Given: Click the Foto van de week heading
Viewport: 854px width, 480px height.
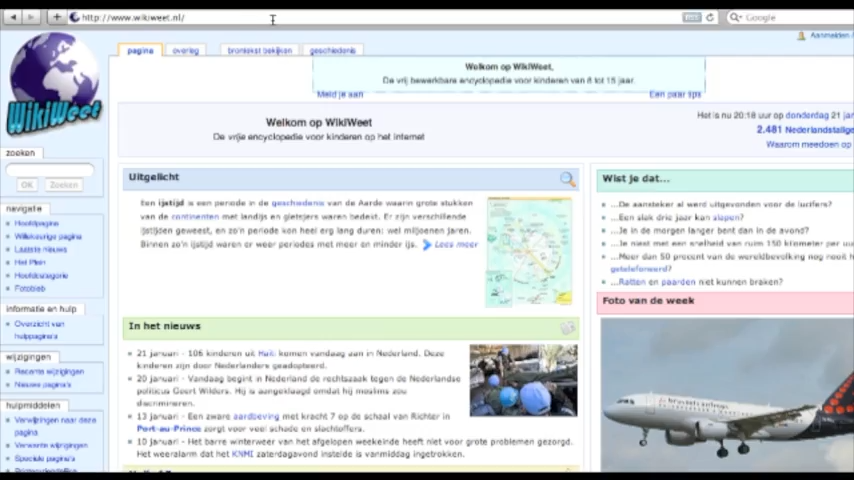Looking at the screenshot, I should [648, 301].
